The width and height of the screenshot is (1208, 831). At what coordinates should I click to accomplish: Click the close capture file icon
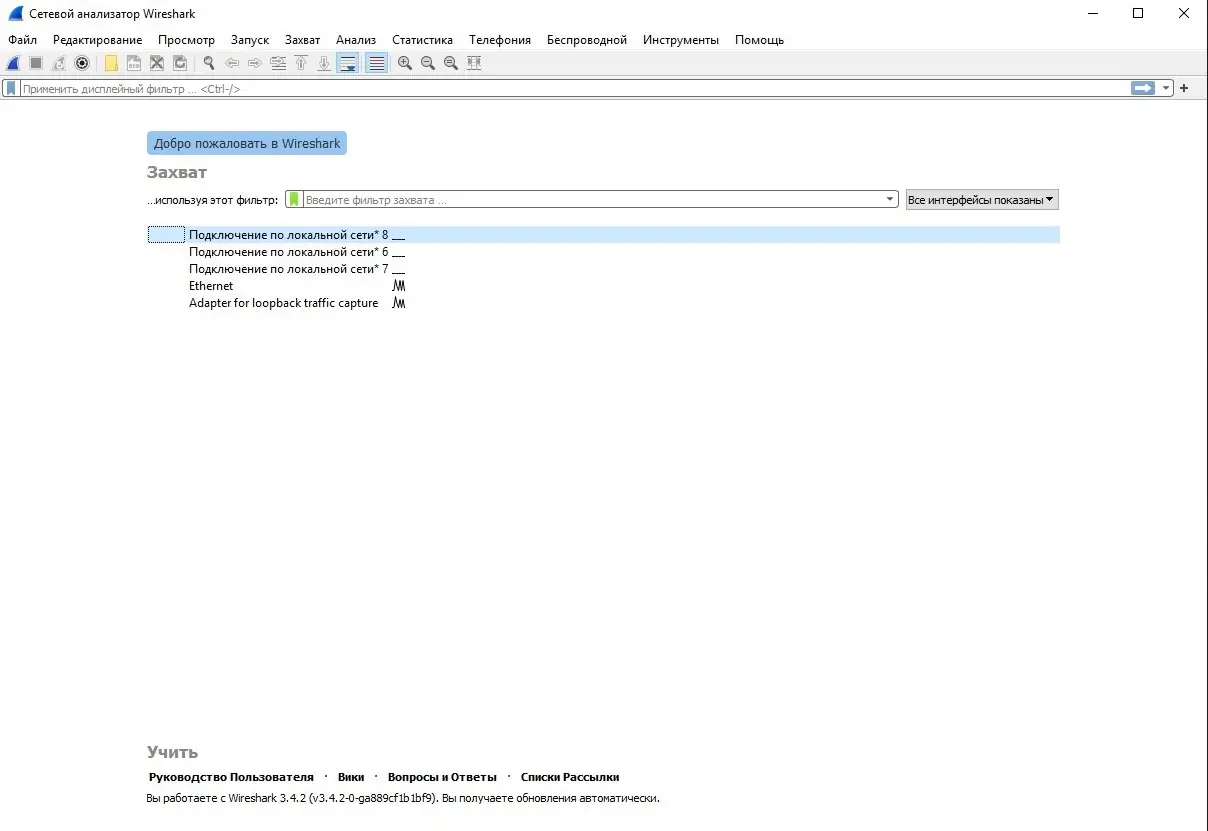point(157,63)
